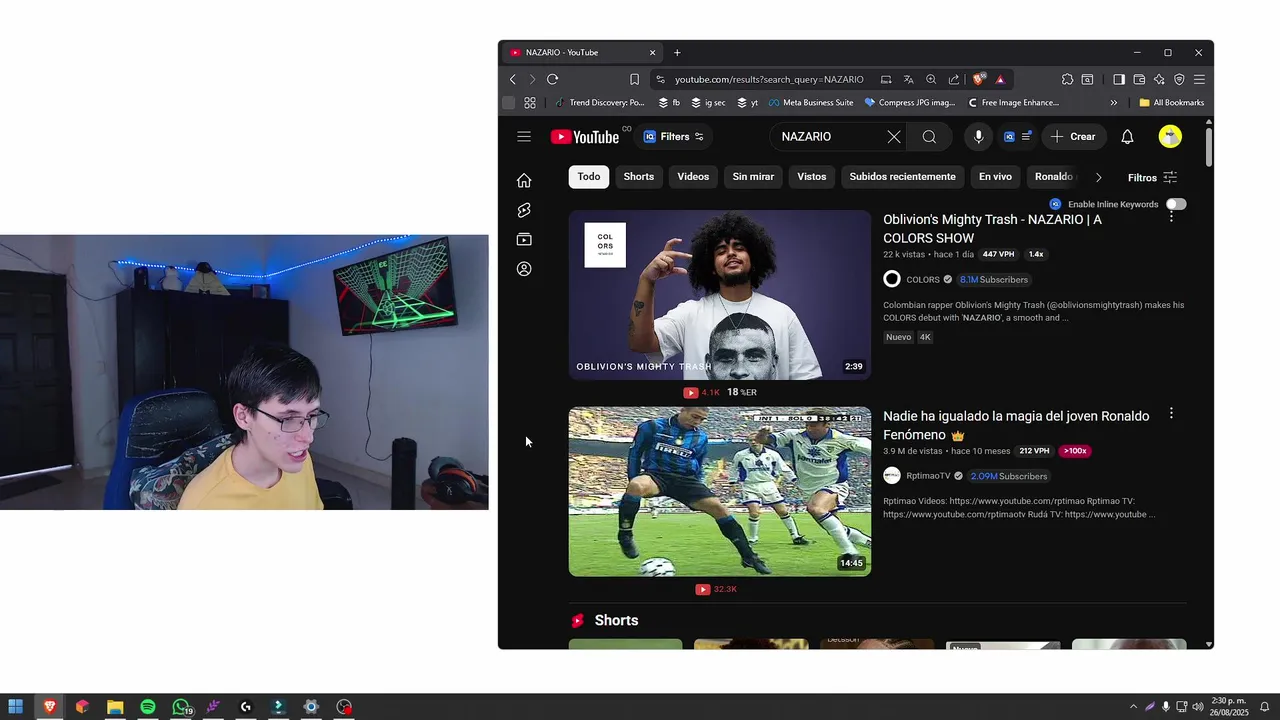Viewport: 1280px width, 720px height.
Task: Open Brave Wallet icon
Action: point(1139,79)
